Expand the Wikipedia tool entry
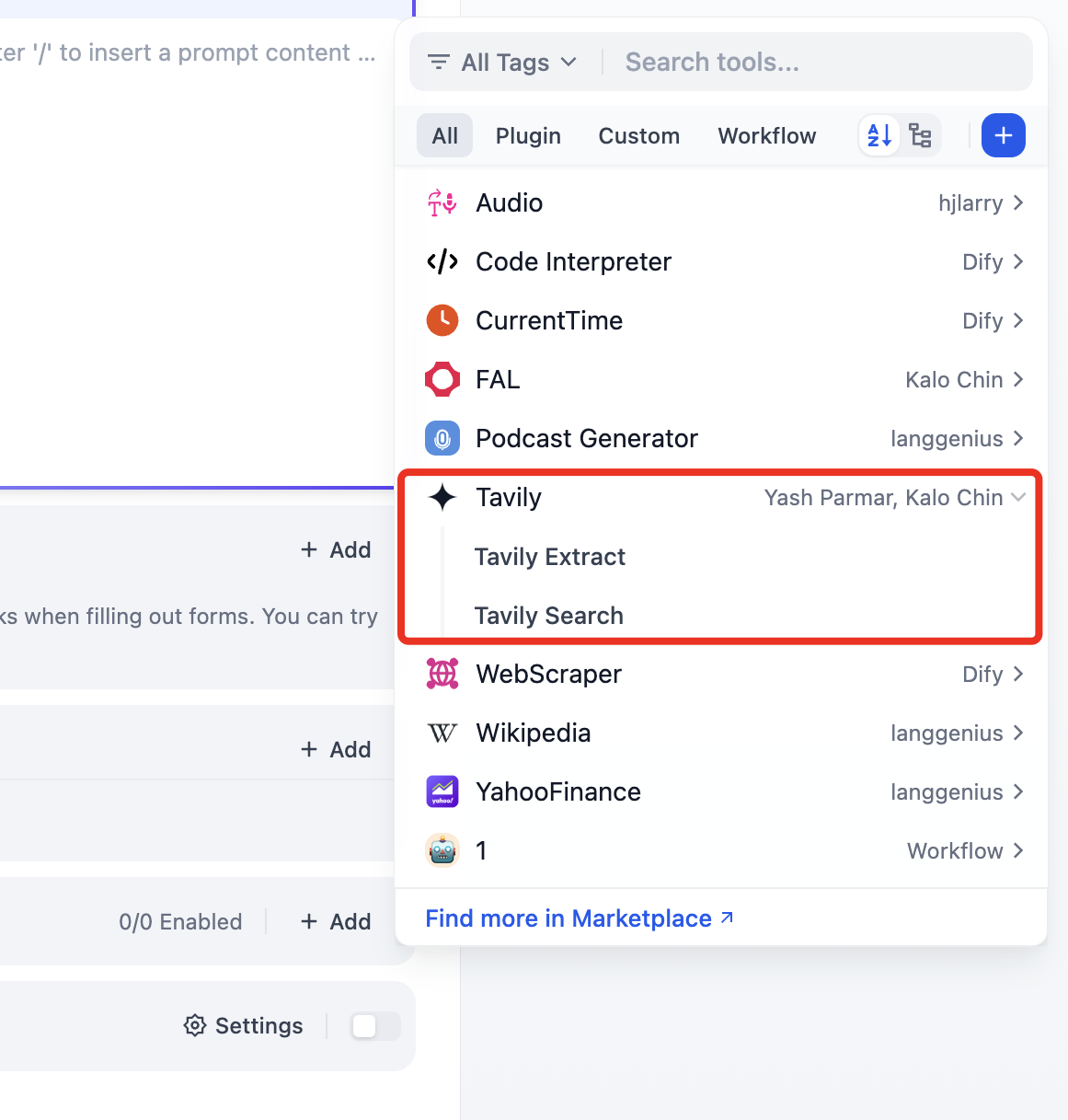Image resolution: width=1068 pixels, height=1120 pixels. (x=1017, y=733)
